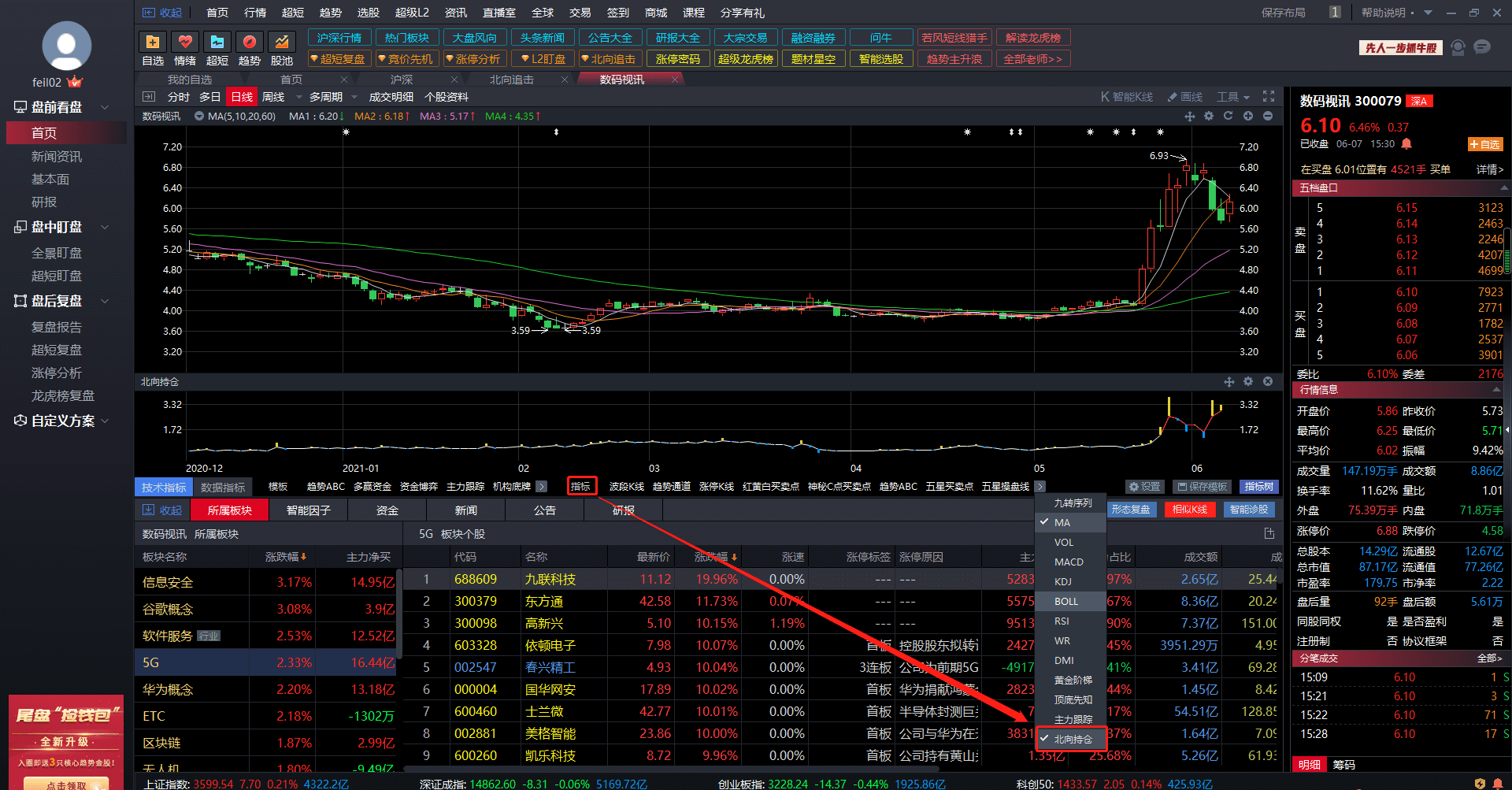Click the customer service headset icon
This screenshot has height=790, width=1512.
pyautogui.click(x=1458, y=47)
